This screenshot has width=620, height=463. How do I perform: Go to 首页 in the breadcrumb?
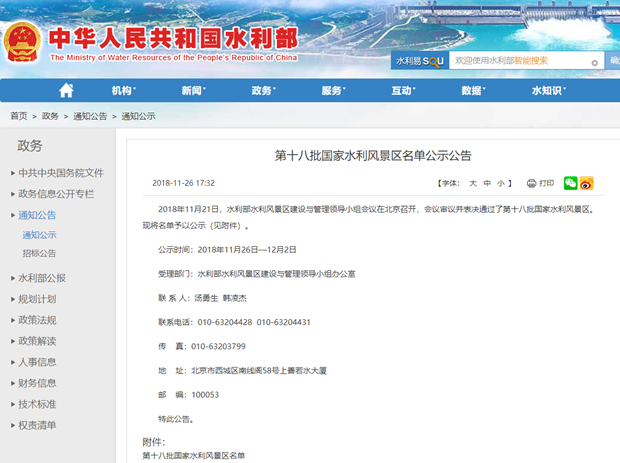click(19, 117)
